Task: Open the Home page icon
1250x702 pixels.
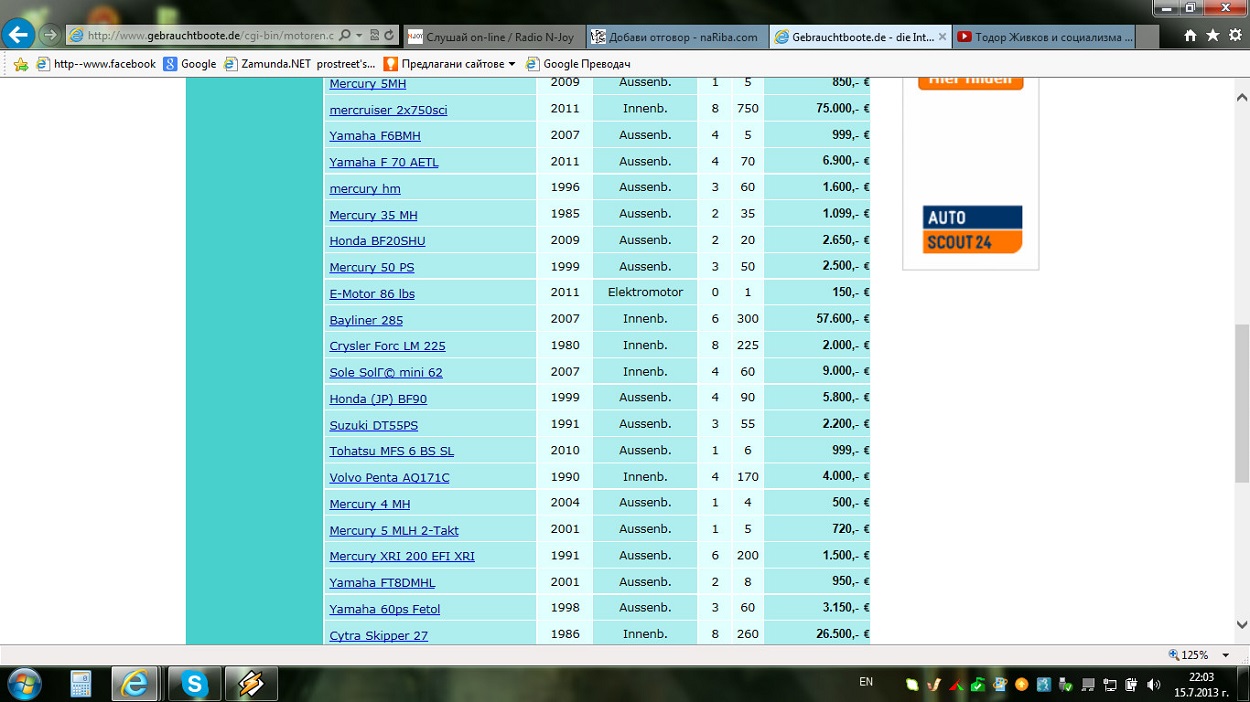Action: (x=1190, y=36)
